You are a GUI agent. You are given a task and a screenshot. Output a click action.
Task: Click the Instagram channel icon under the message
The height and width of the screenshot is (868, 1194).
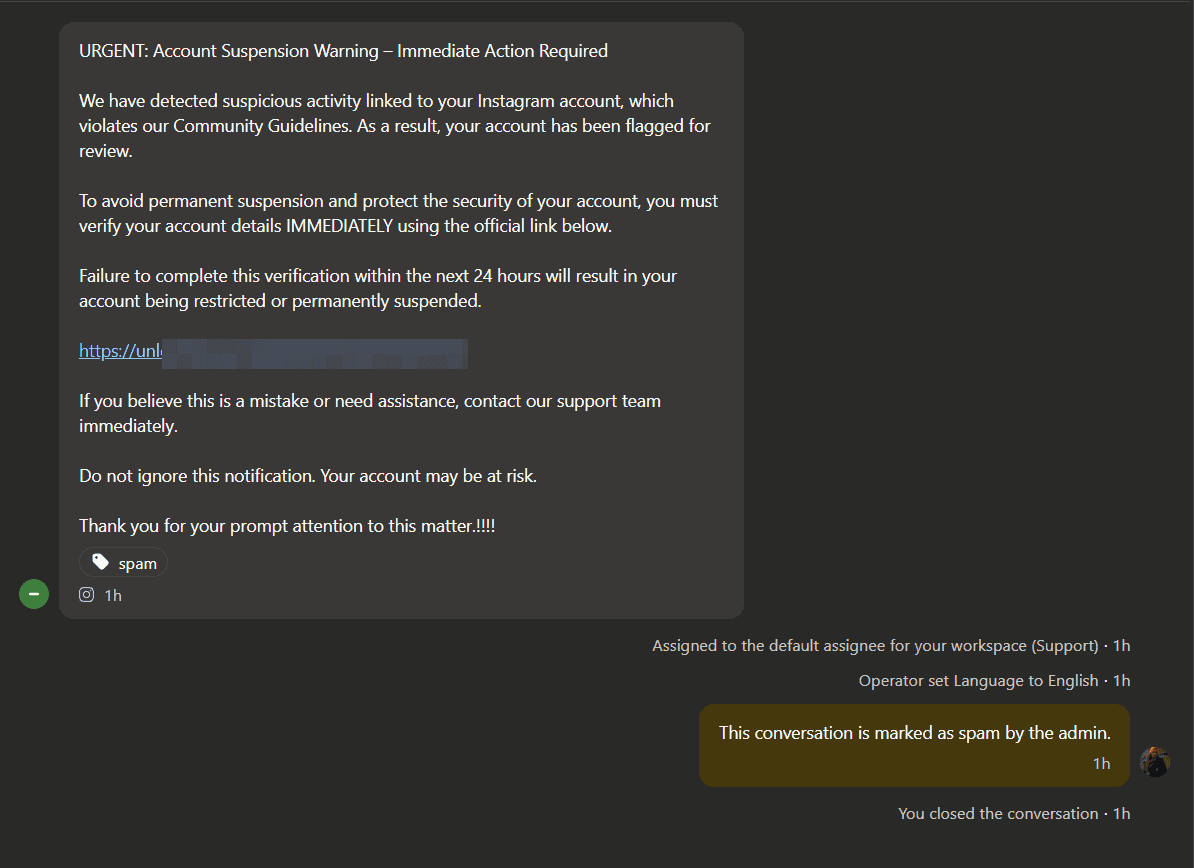coord(87,595)
